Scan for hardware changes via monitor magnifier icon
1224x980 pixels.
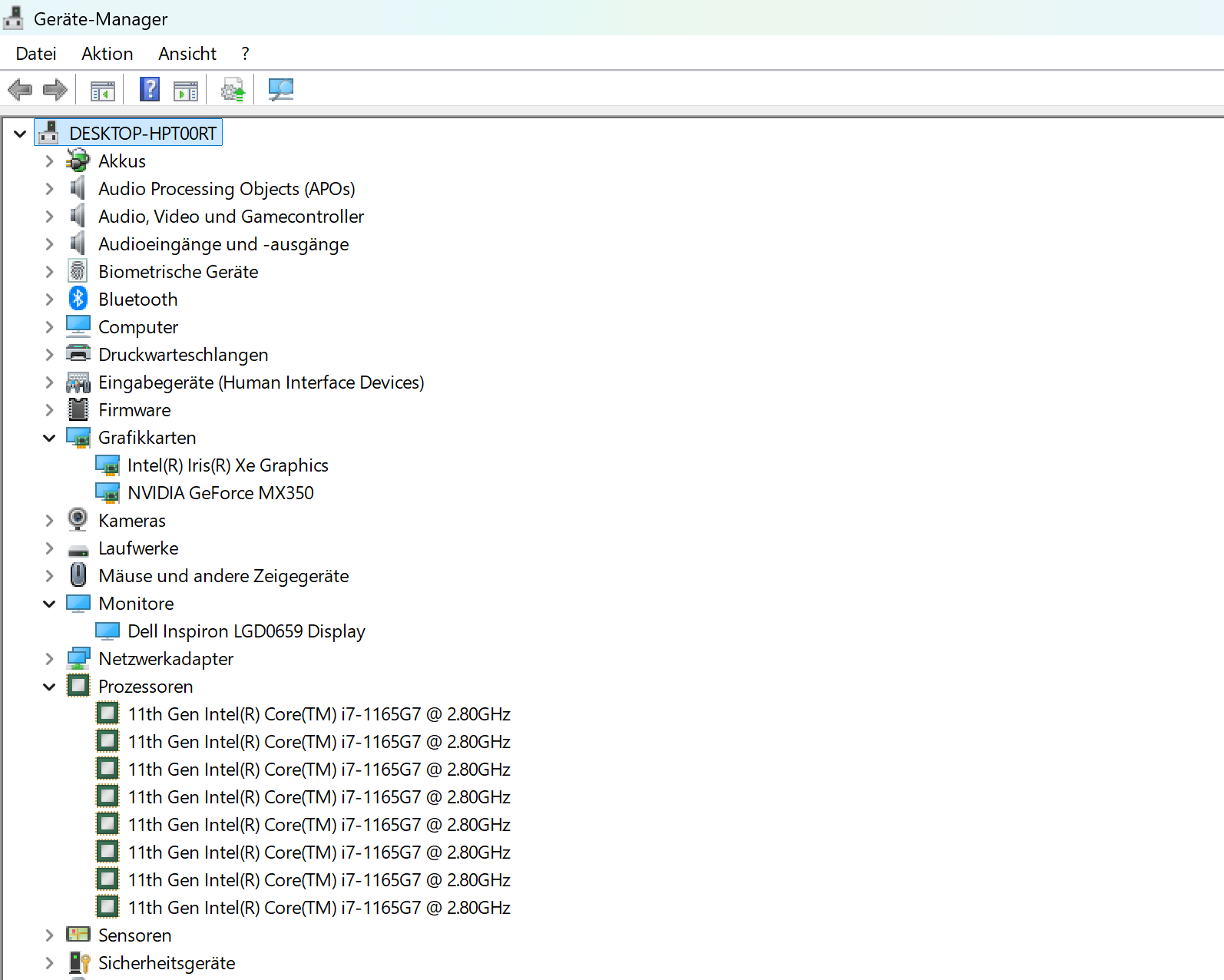[280, 90]
